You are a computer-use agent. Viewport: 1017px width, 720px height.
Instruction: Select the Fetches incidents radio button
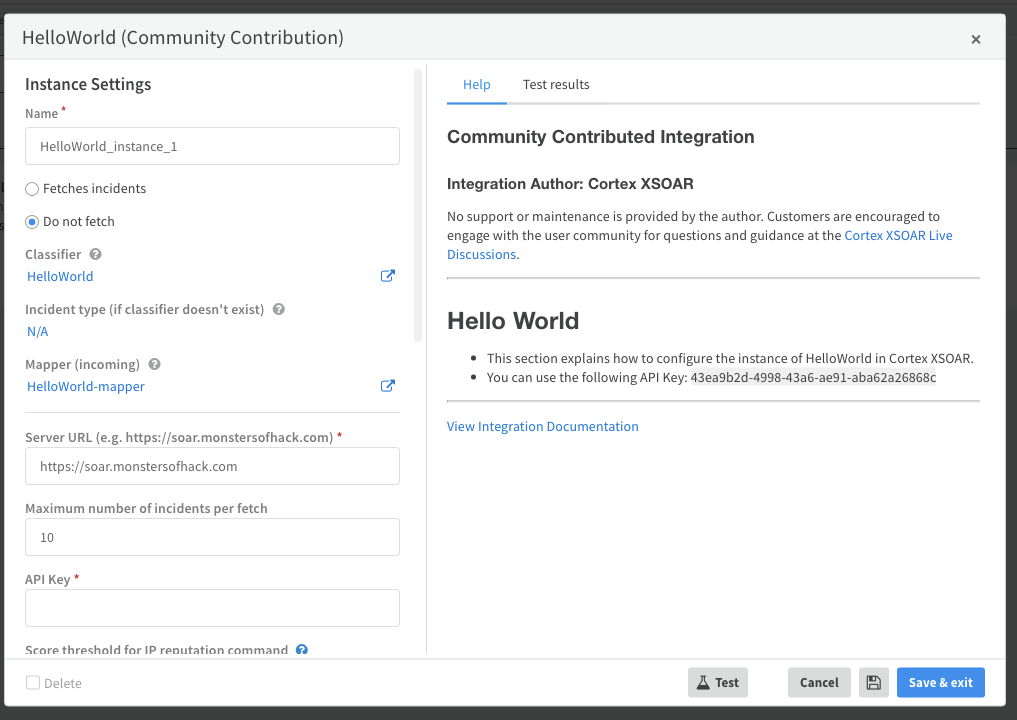coord(32,189)
